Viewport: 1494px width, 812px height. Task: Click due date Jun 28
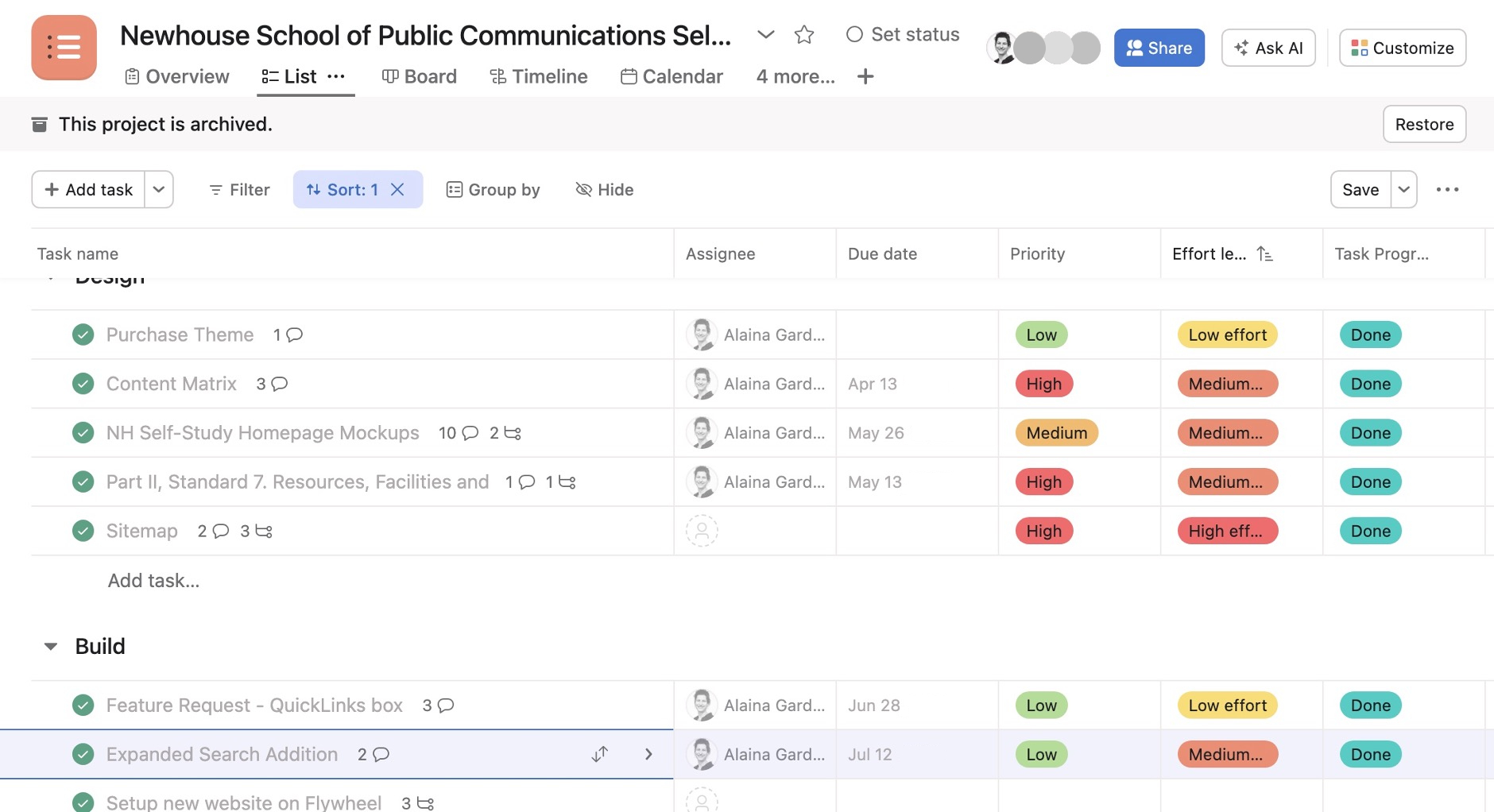coord(873,706)
